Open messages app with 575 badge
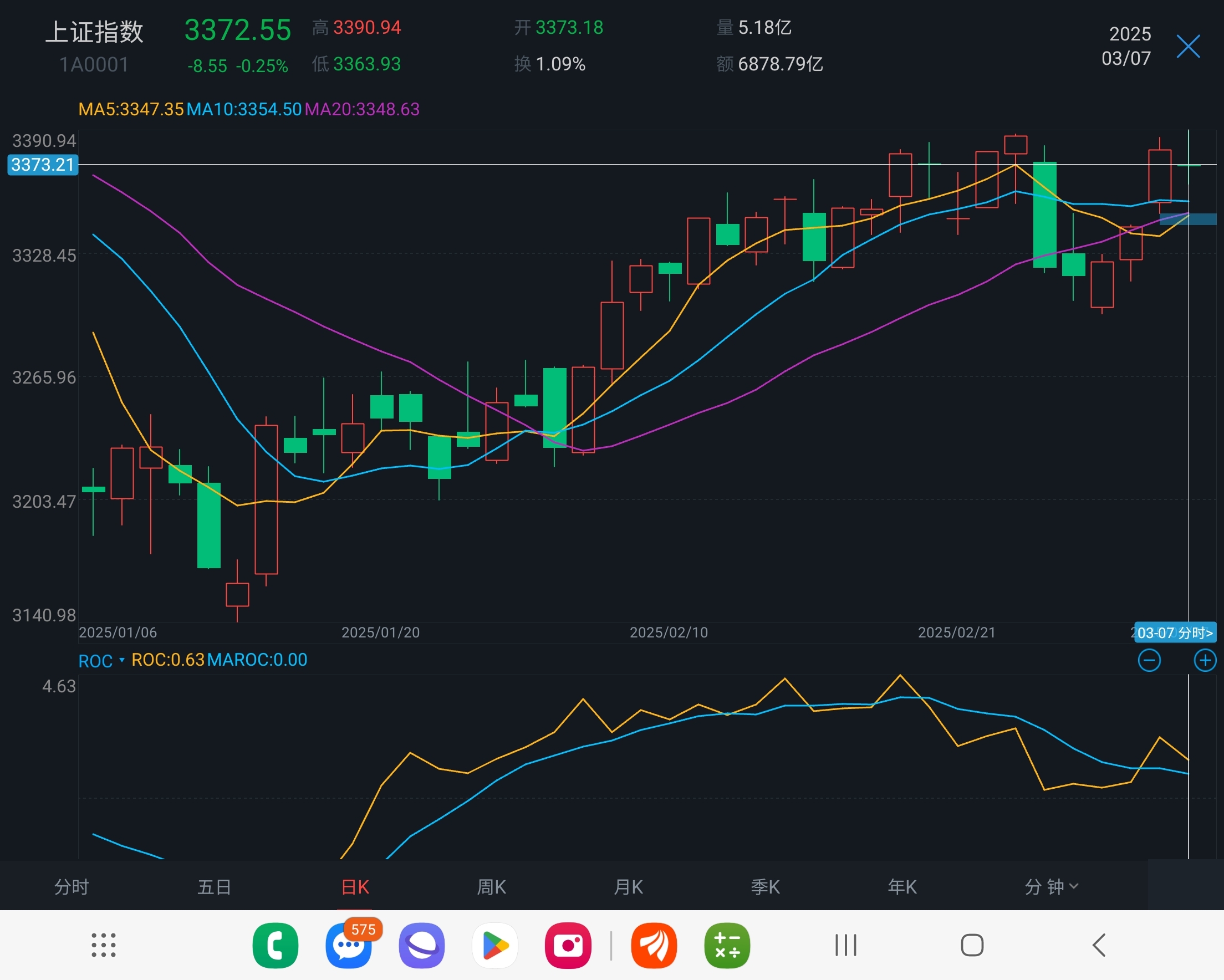The image size is (1224, 980). (349, 946)
